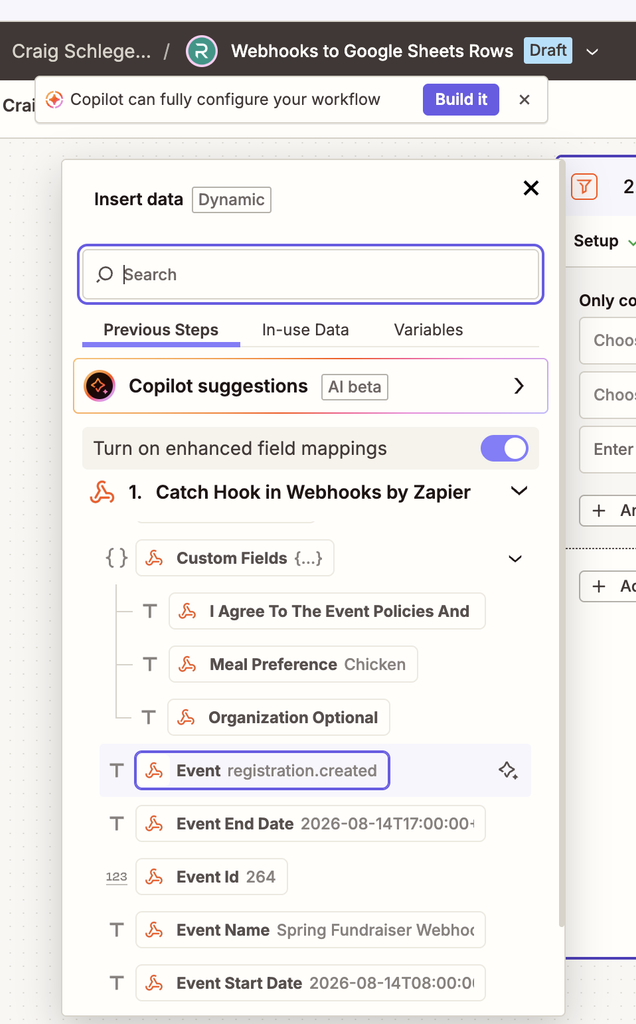Click the Build it button

[x=461, y=99]
